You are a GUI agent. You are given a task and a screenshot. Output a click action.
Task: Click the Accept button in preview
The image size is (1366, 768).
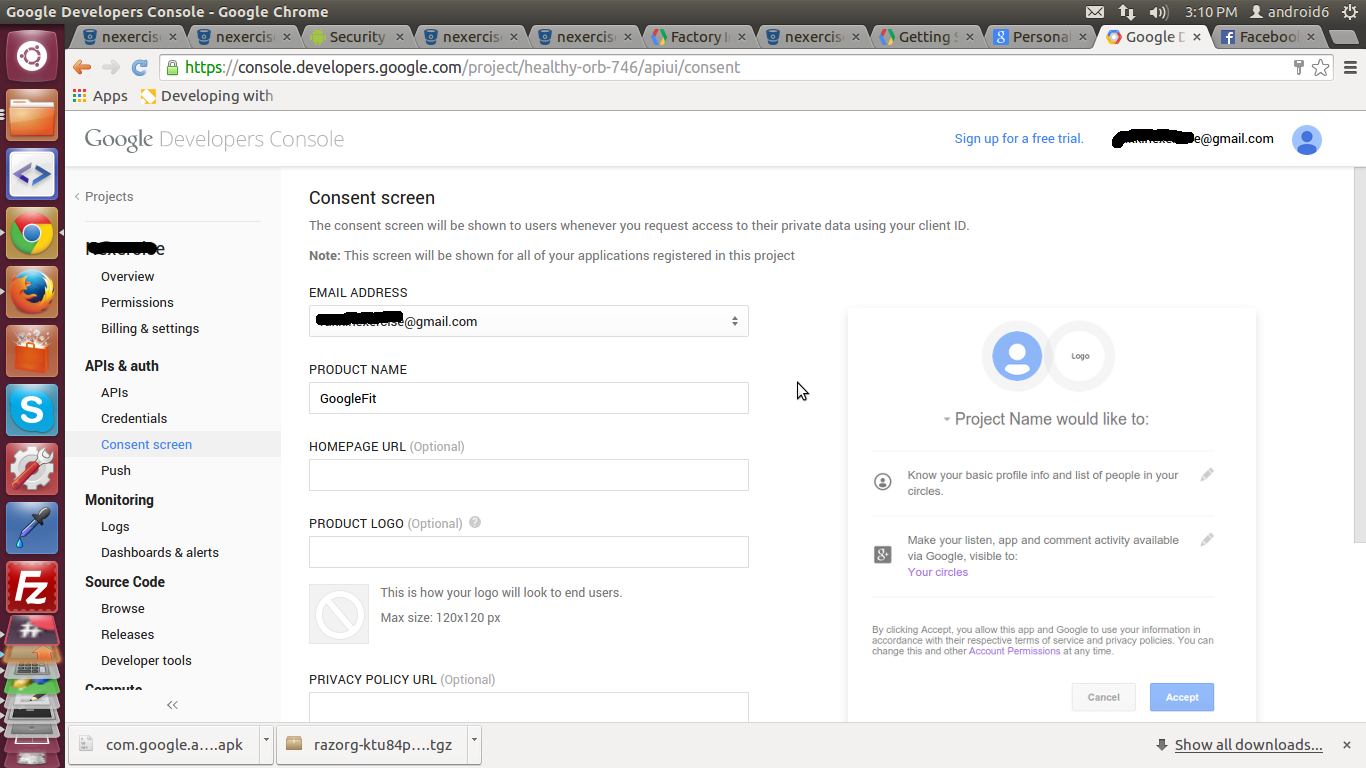tap(1182, 697)
